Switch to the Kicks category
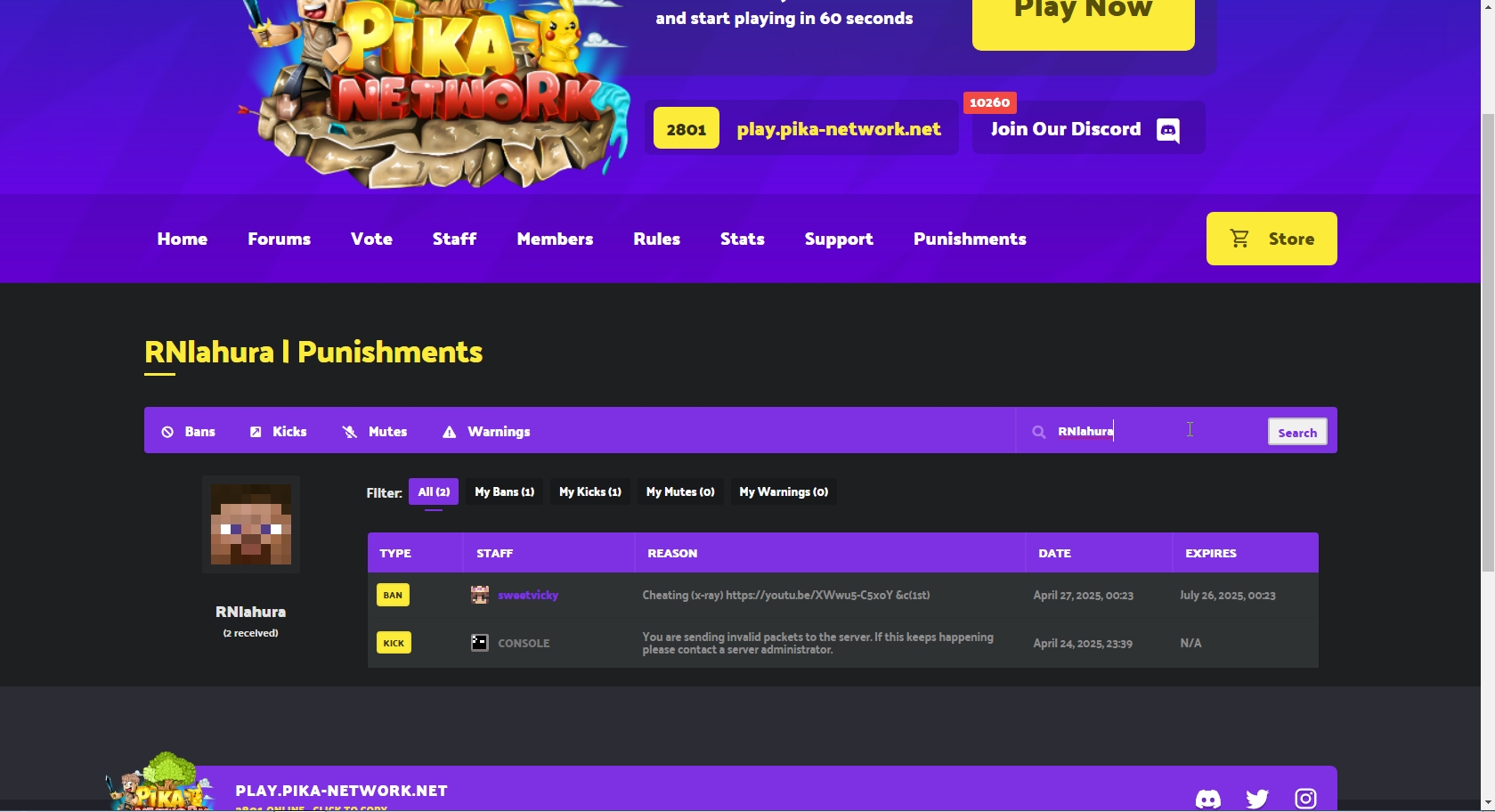 coord(278,432)
